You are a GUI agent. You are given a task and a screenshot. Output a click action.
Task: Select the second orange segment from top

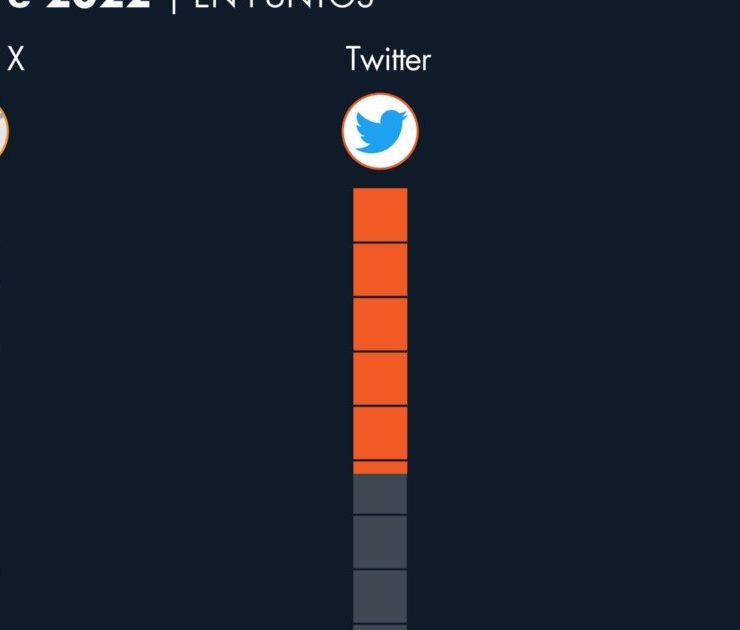click(x=380, y=270)
